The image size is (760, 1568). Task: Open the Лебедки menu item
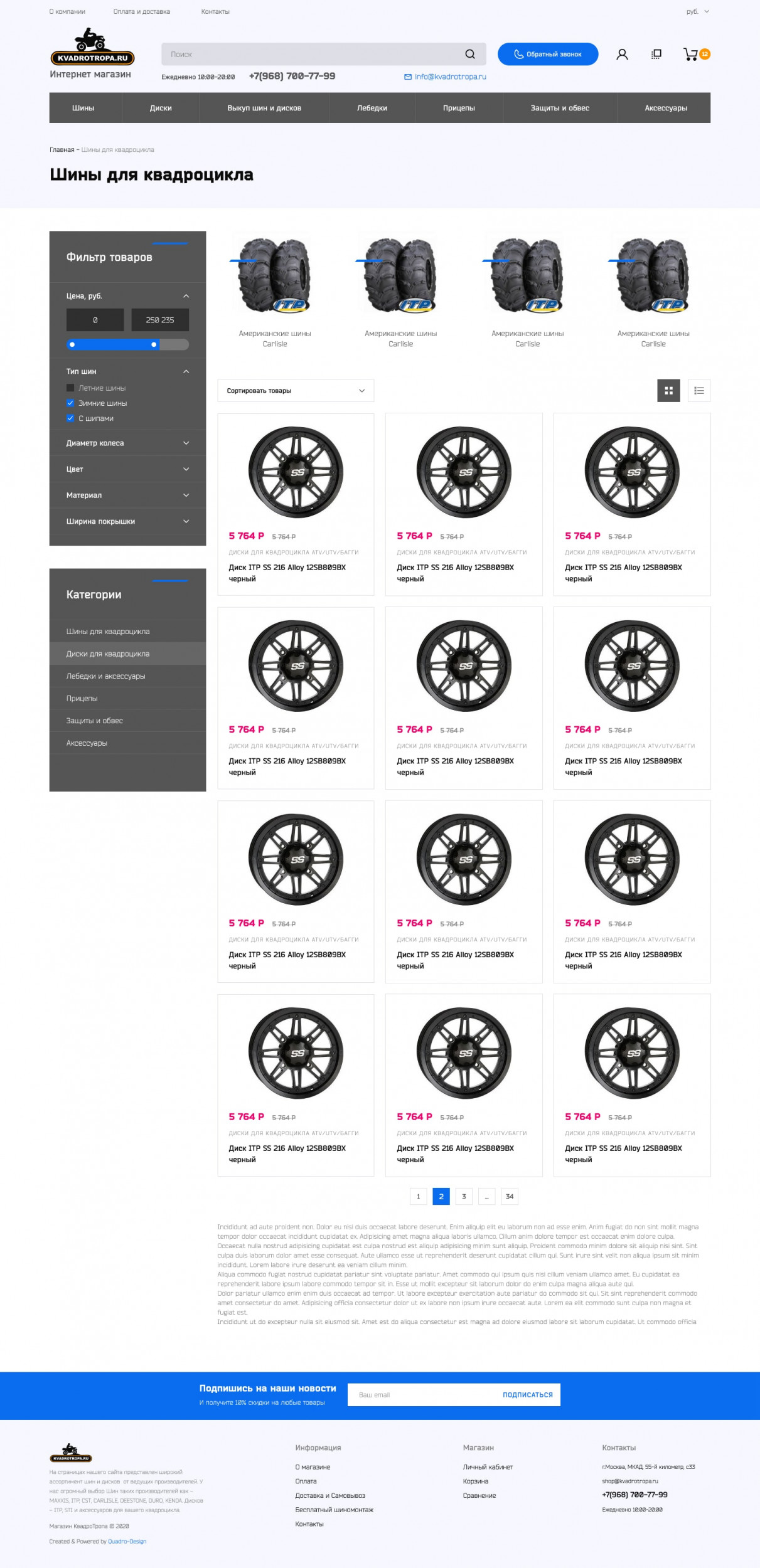click(x=372, y=108)
